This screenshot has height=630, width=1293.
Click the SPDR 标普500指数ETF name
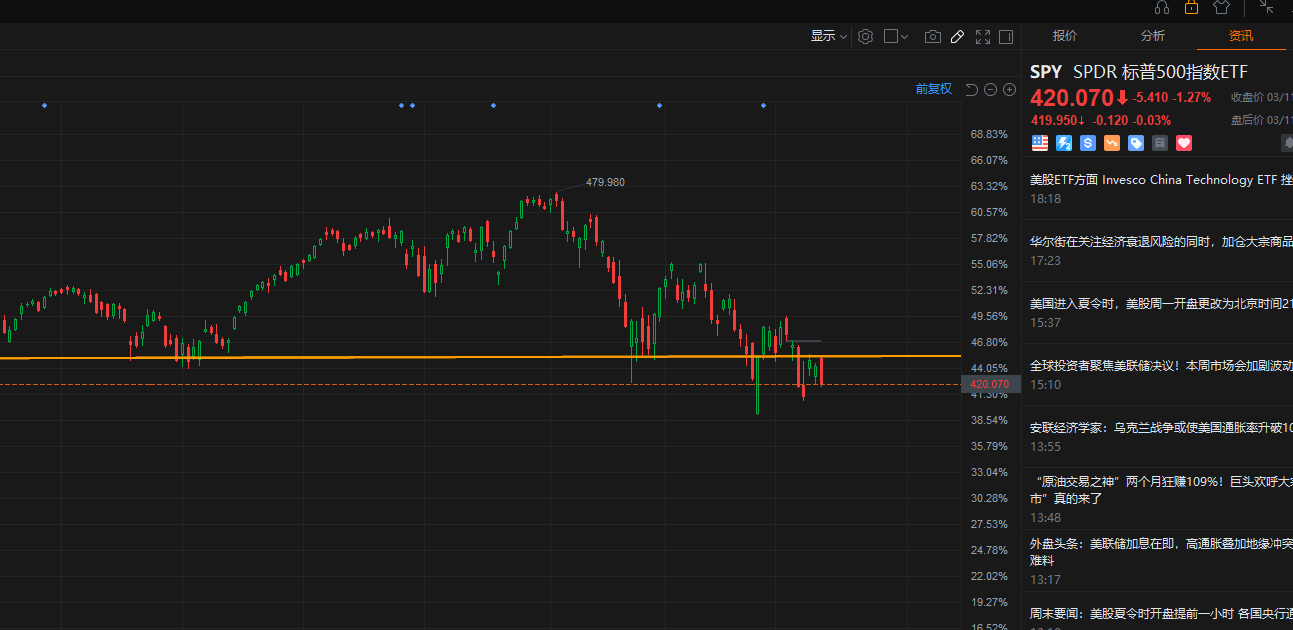coord(1160,72)
